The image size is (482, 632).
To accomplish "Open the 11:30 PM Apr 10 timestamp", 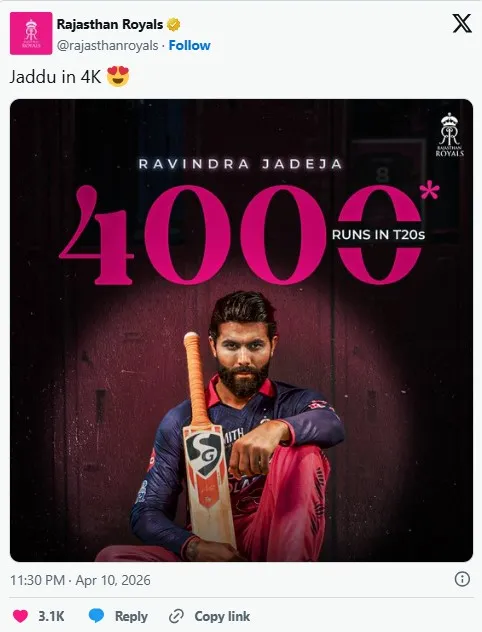I will click(x=80, y=580).
